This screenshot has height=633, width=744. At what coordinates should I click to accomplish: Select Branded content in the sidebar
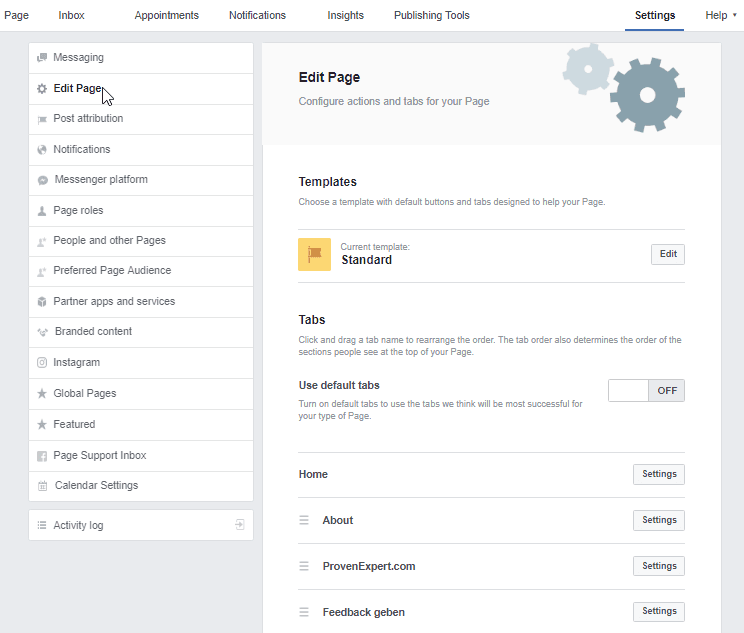click(93, 332)
